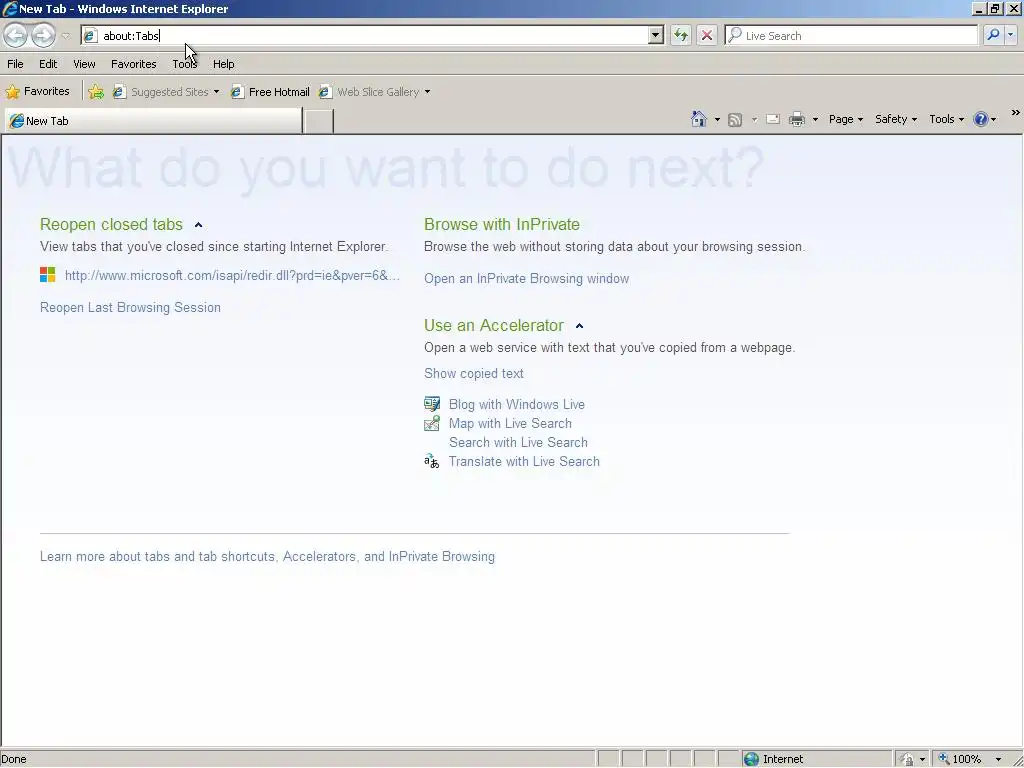This screenshot has height=768, width=1024.
Task: Open the Tools menu in menu bar
Action: [185, 64]
